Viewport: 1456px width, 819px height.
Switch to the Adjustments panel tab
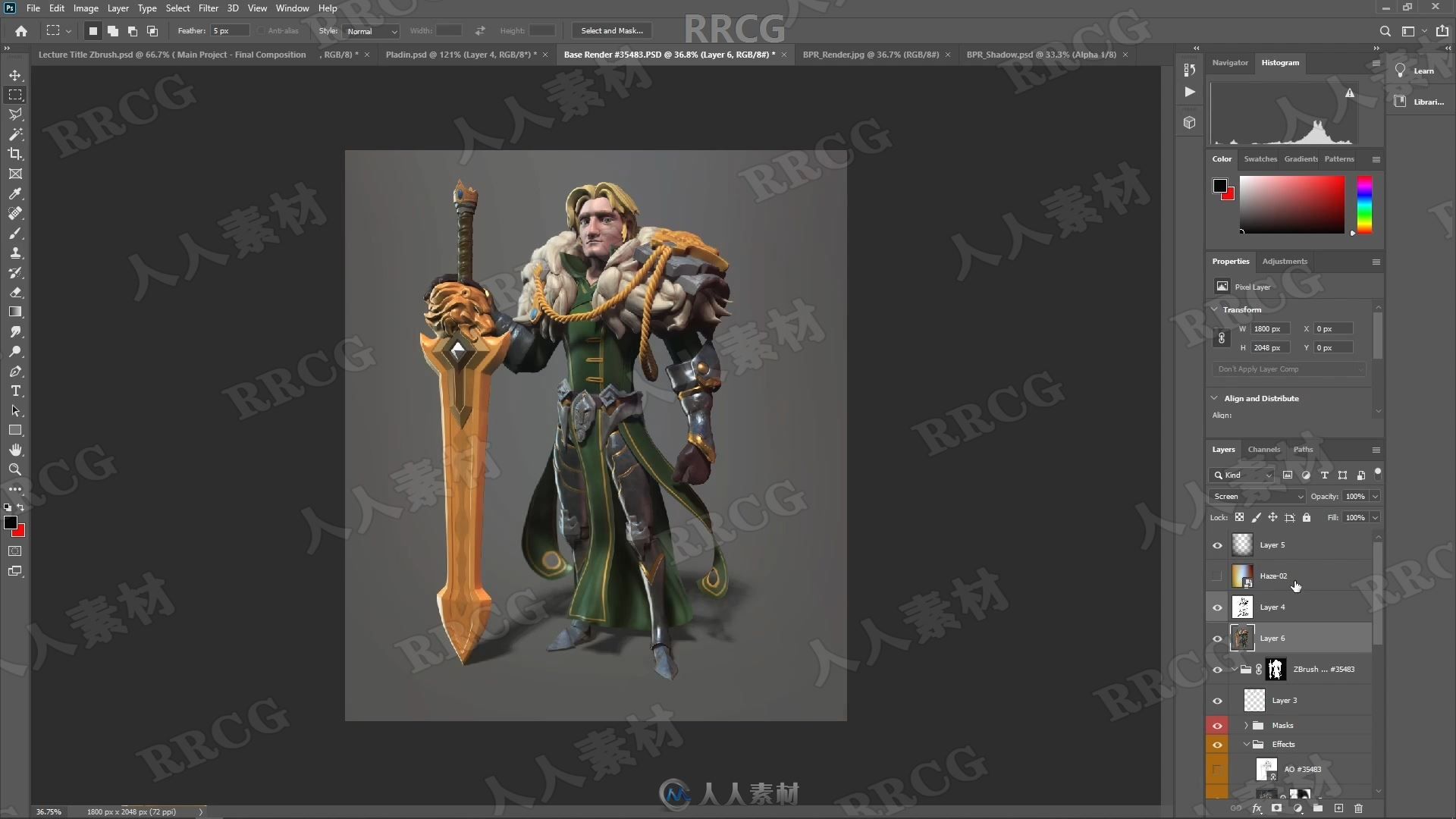coord(1284,260)
